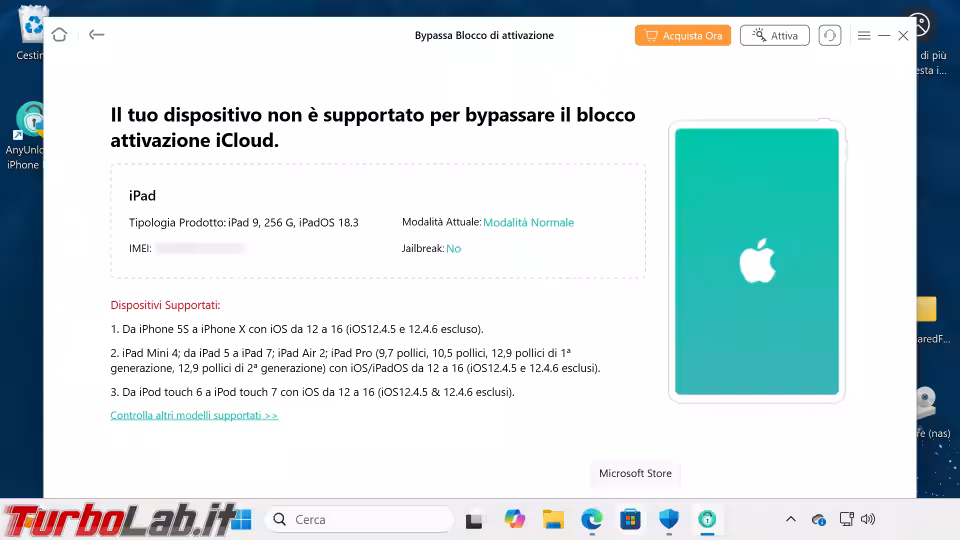960x540 pixels.
Task: Go to the AnyUnlock home screen
Action: pyautogui.click(x=59, y=35)
